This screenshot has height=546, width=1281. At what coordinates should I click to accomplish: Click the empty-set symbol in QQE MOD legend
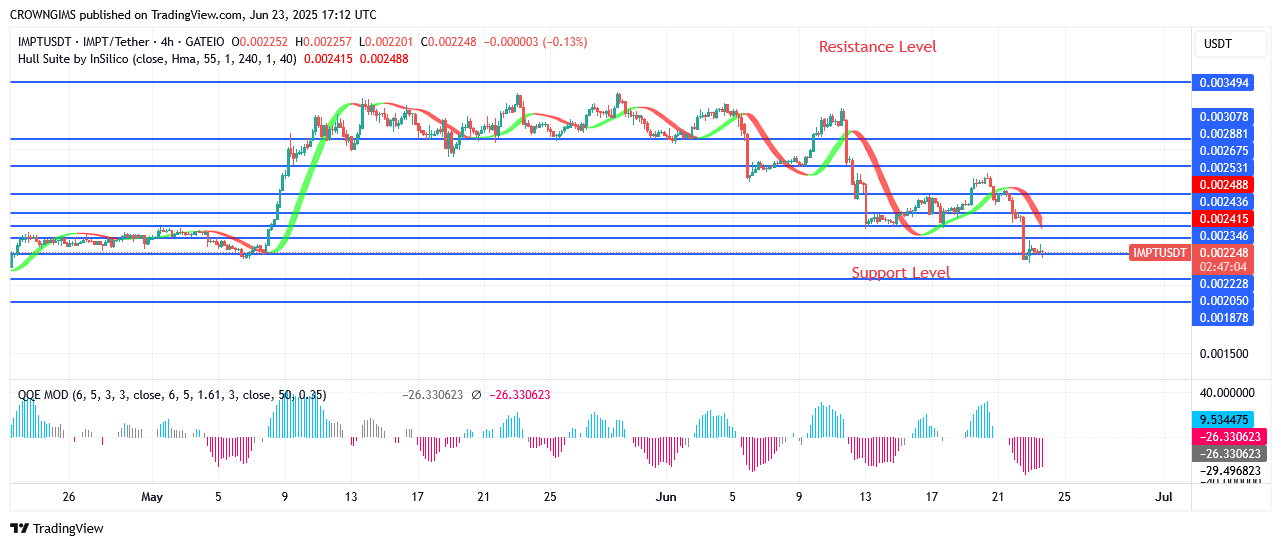point(476,395)
